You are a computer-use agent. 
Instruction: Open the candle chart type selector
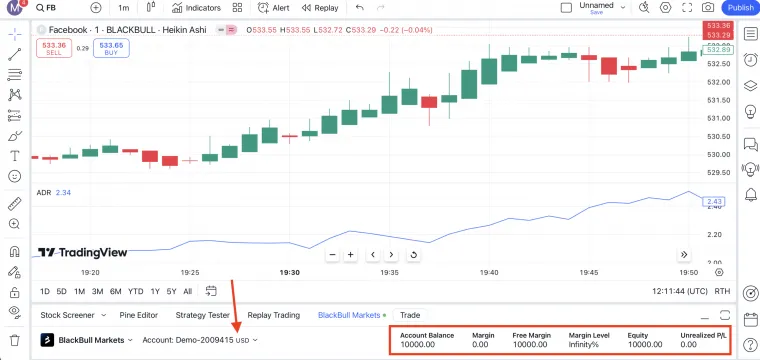[151, 8]
